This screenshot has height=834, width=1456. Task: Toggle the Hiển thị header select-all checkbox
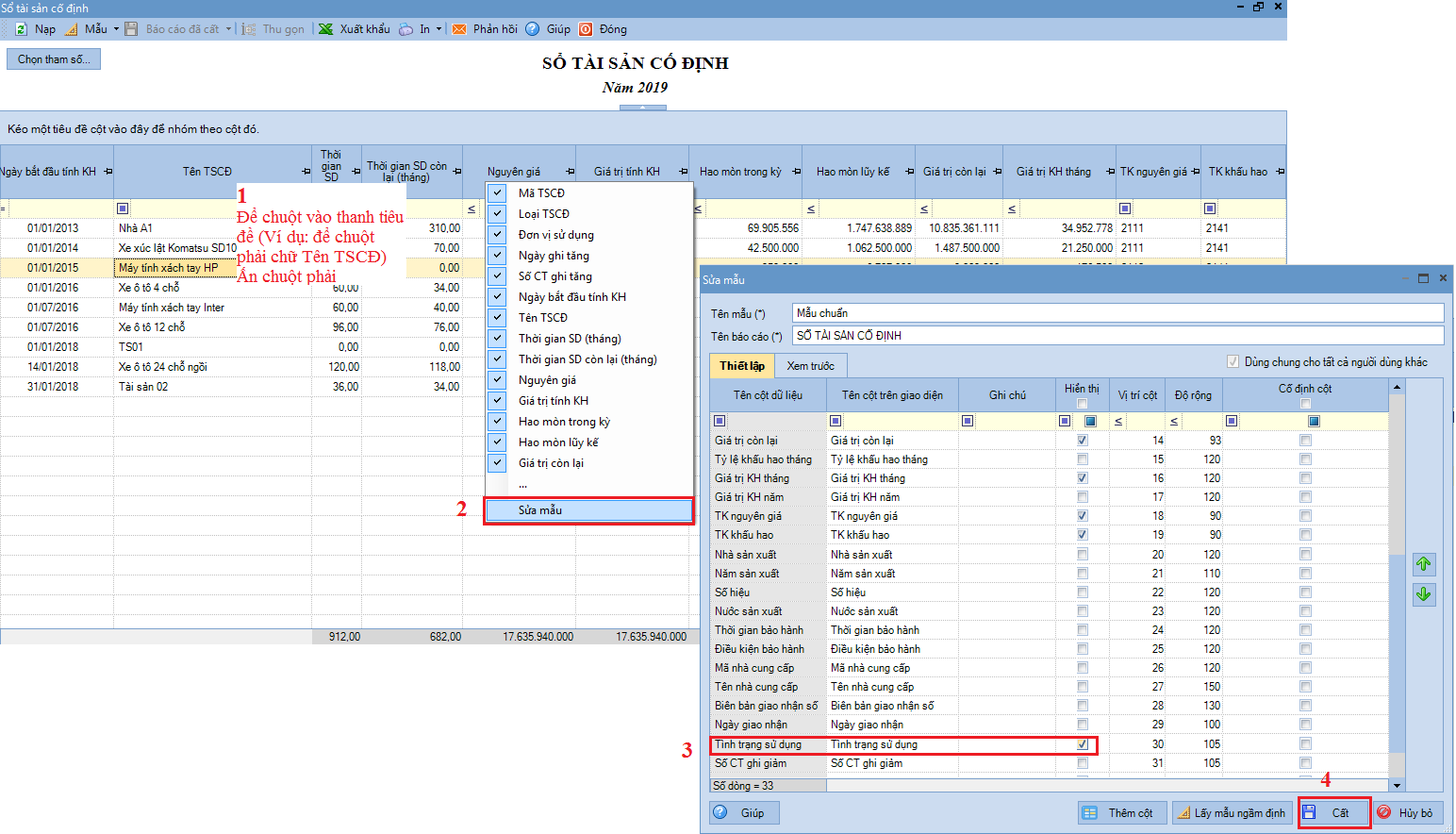[1082, 404]
